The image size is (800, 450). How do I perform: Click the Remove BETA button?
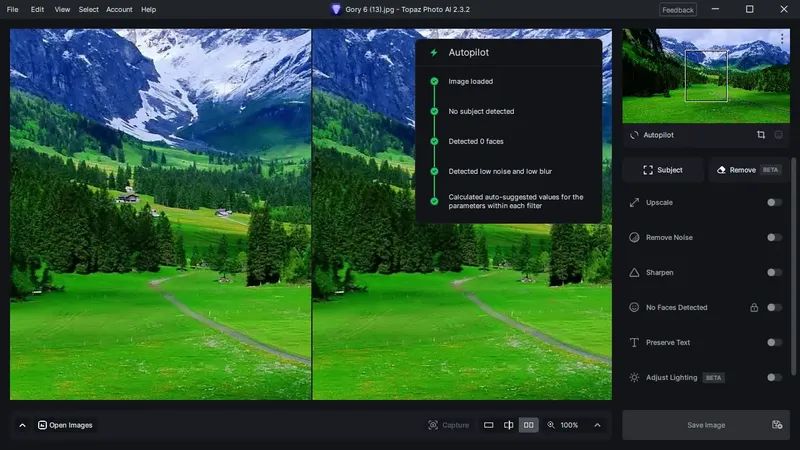[748, 170]
